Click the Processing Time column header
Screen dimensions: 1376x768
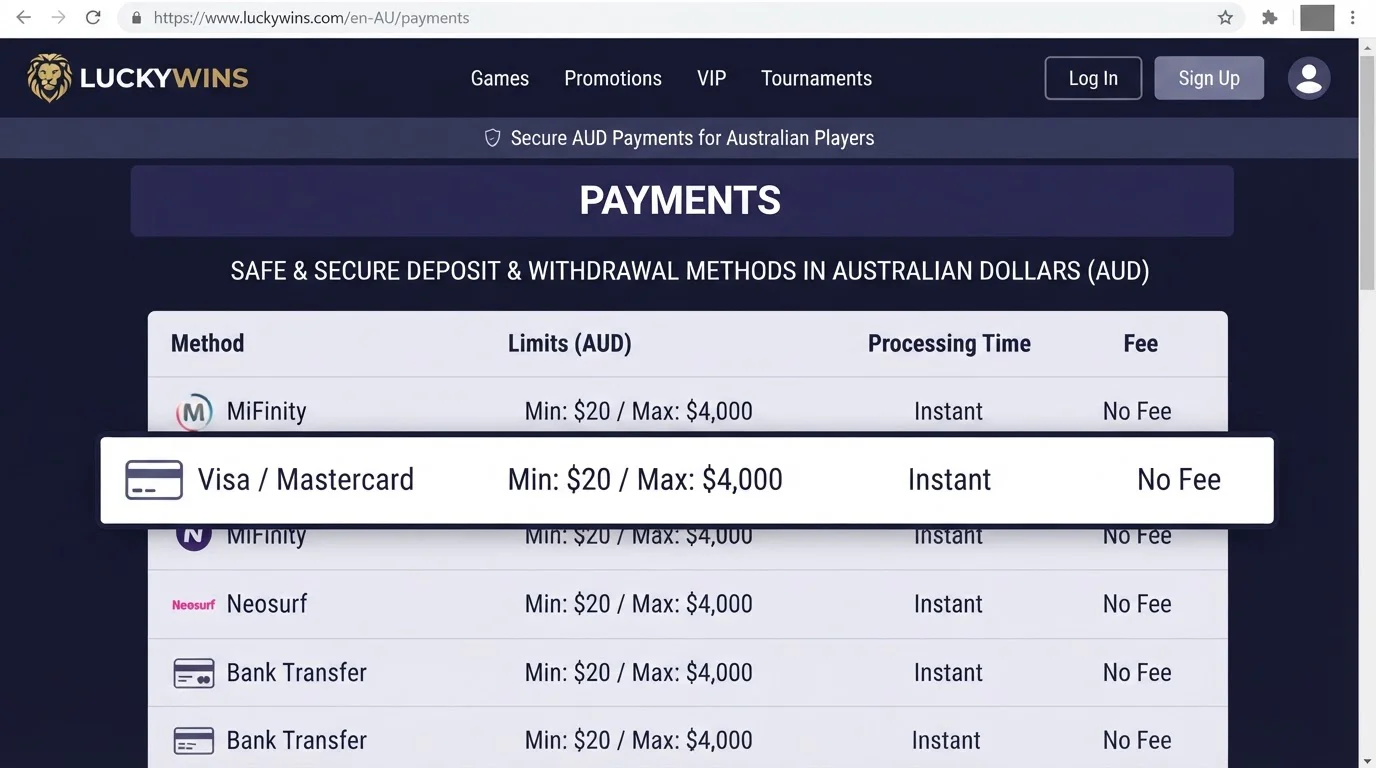pos(949,343)
